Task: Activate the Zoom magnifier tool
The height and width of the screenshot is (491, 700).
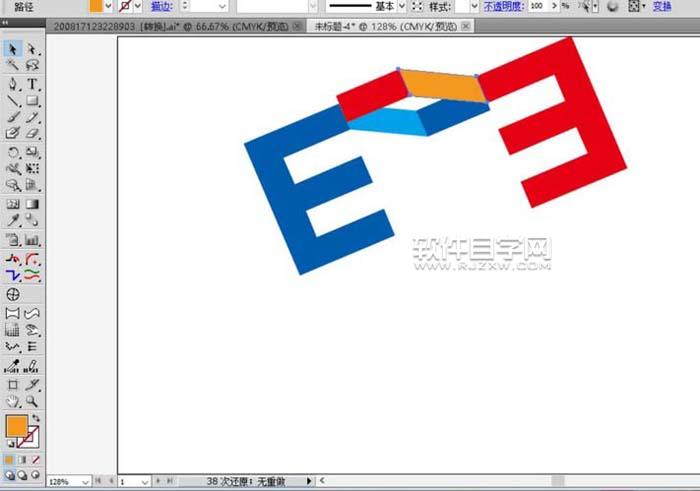Action: pyautogui.click(x=33, y=401)
